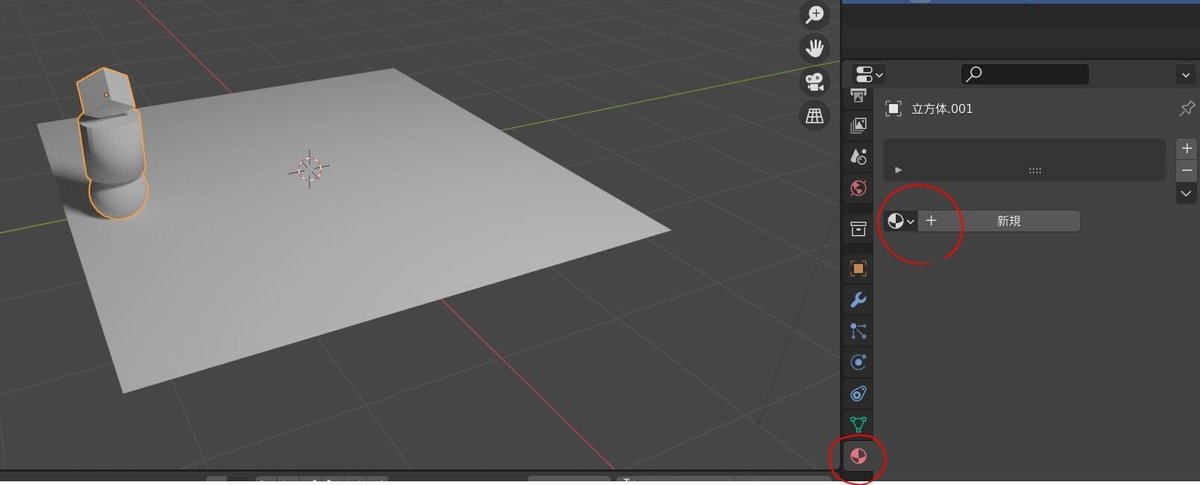Click the viewport zoom magnifier gizmo

point(816,14)
